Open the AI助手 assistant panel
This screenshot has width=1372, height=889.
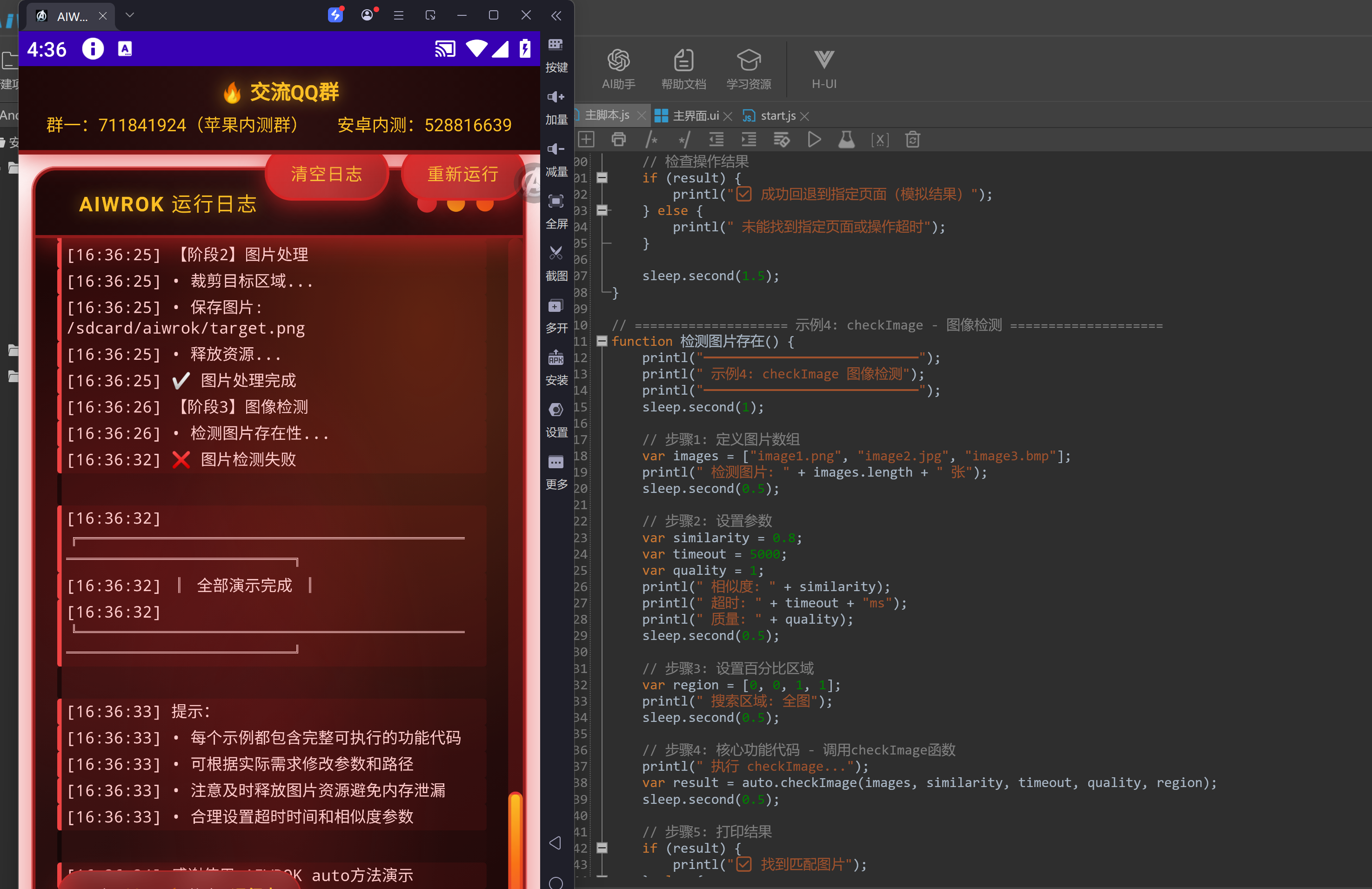618,69
